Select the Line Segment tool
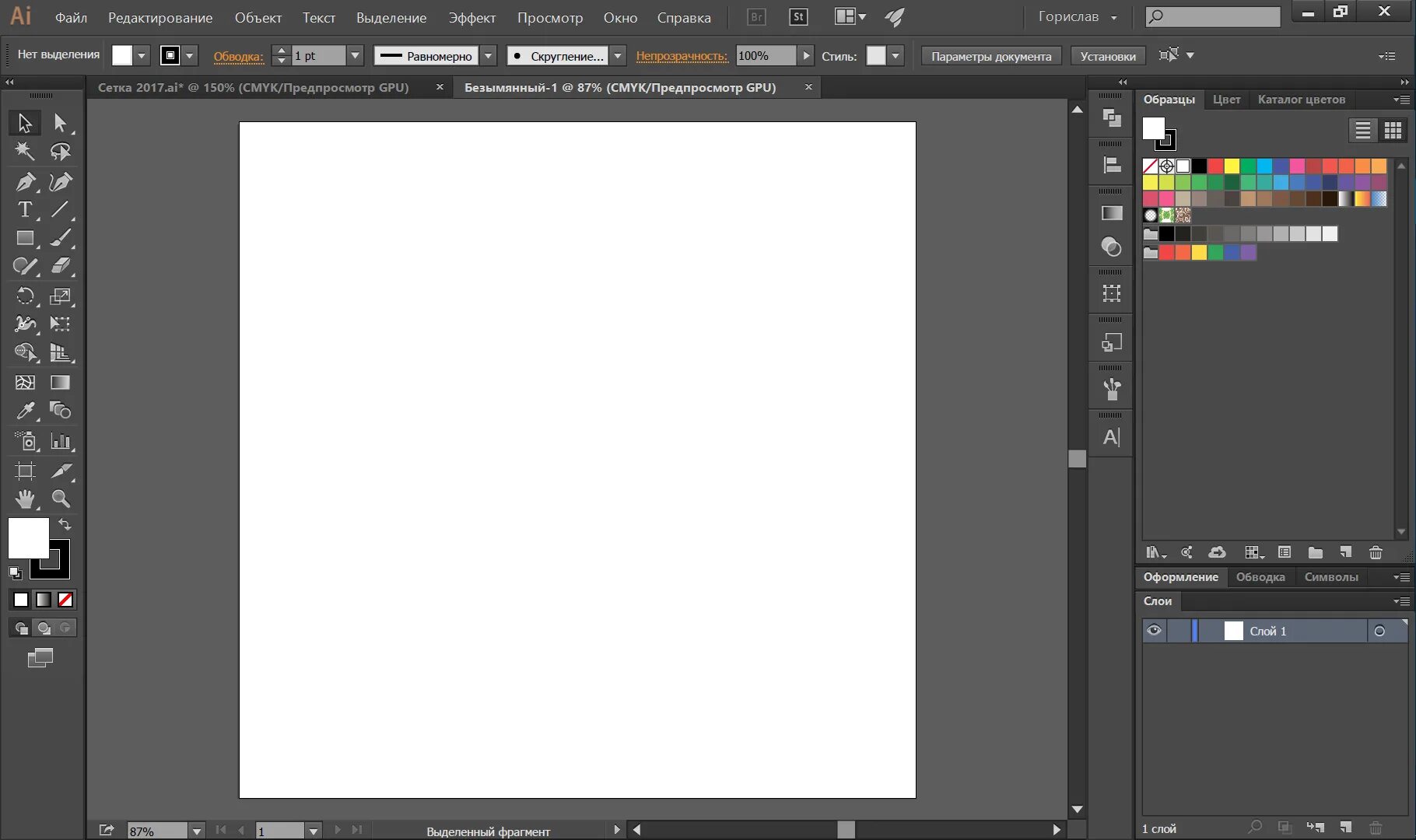This screenshot has width=1416, height=840. point(60,210)
